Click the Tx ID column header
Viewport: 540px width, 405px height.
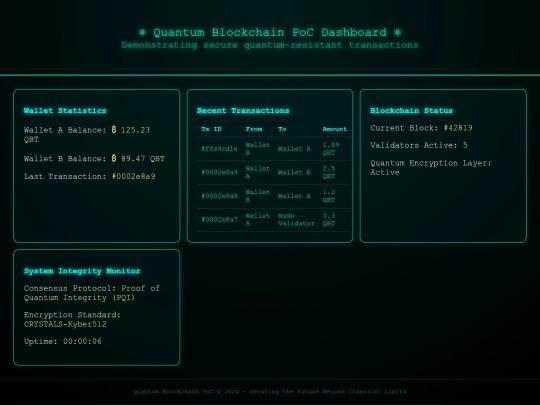click(x=211, y=129)
